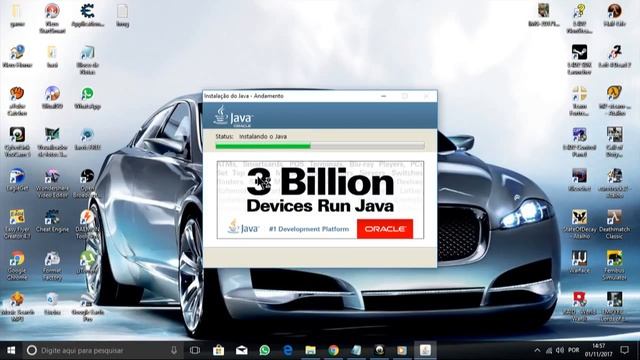This screenshot has height=360, width=640.
Task: Click the microphone icon in search box
Action: (174, 350)
